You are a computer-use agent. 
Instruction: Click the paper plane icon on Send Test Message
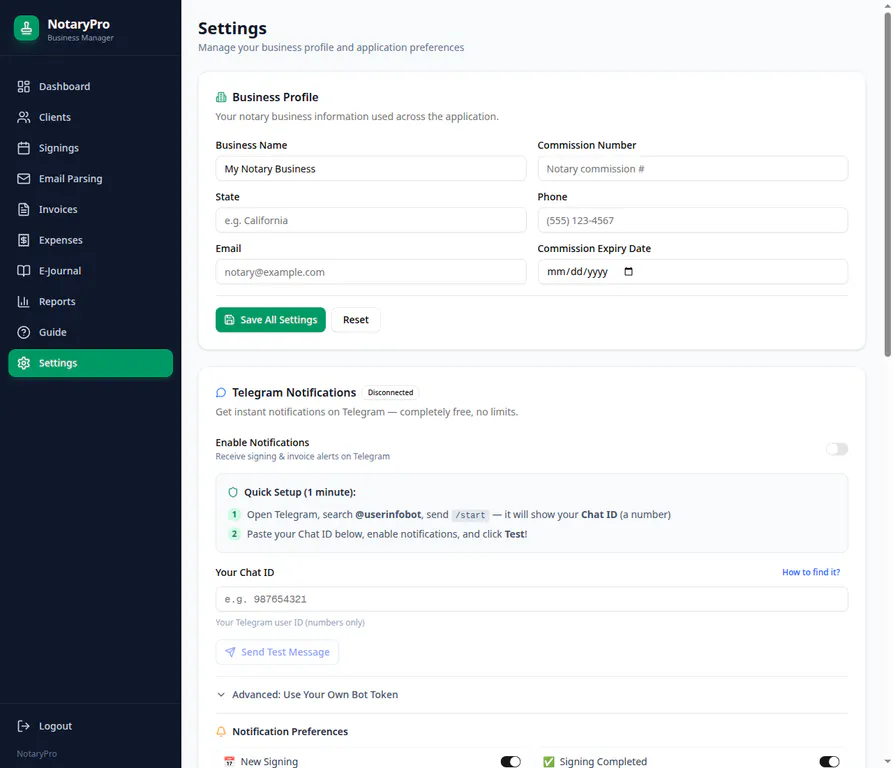230,652
